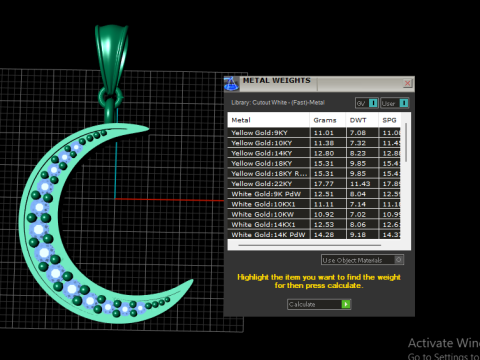This screenshot has width=480, height=360.
Task: Click the Metal Weights flask icon
Action: click(x=232, y=84)
